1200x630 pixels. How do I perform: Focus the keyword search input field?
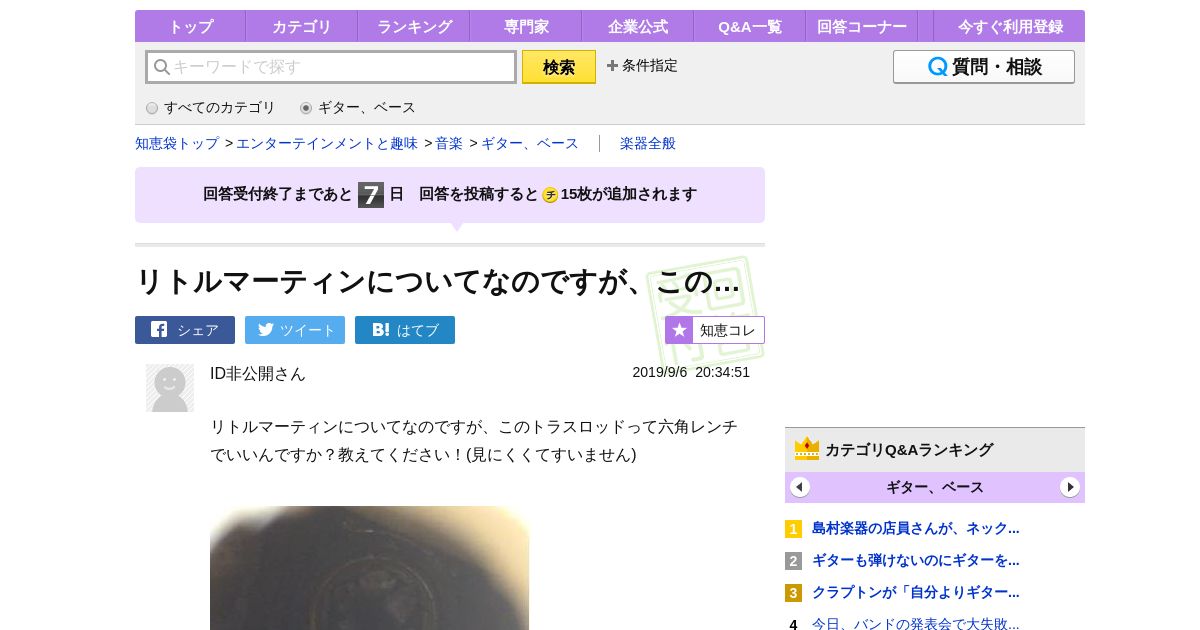tap(331, 67)
